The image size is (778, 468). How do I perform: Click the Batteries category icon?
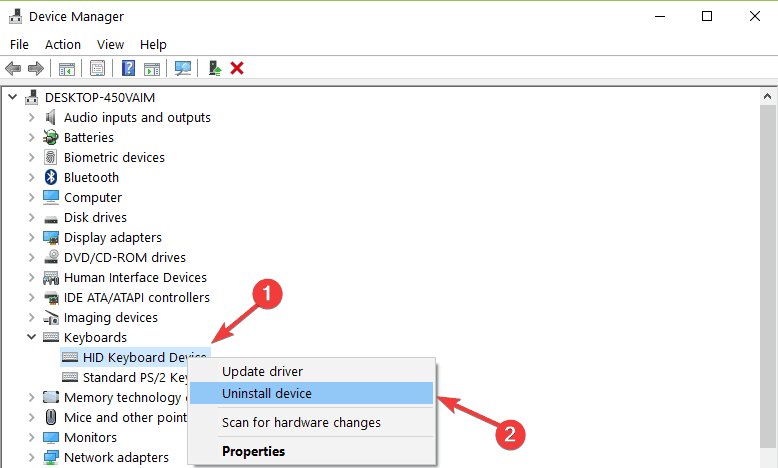tap(51, 137)
